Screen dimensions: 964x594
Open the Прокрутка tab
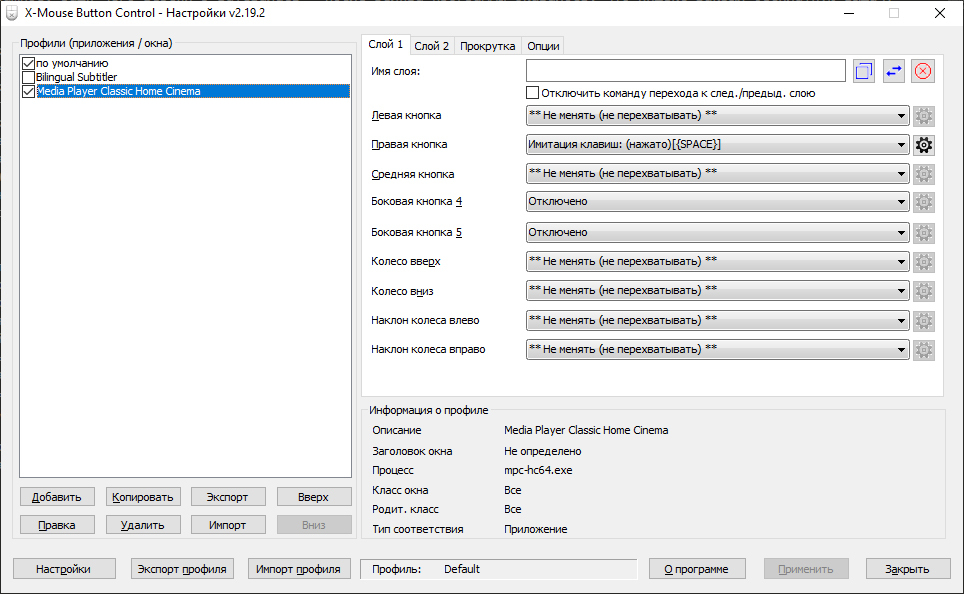pyautogui.click(x=488, y=46)
